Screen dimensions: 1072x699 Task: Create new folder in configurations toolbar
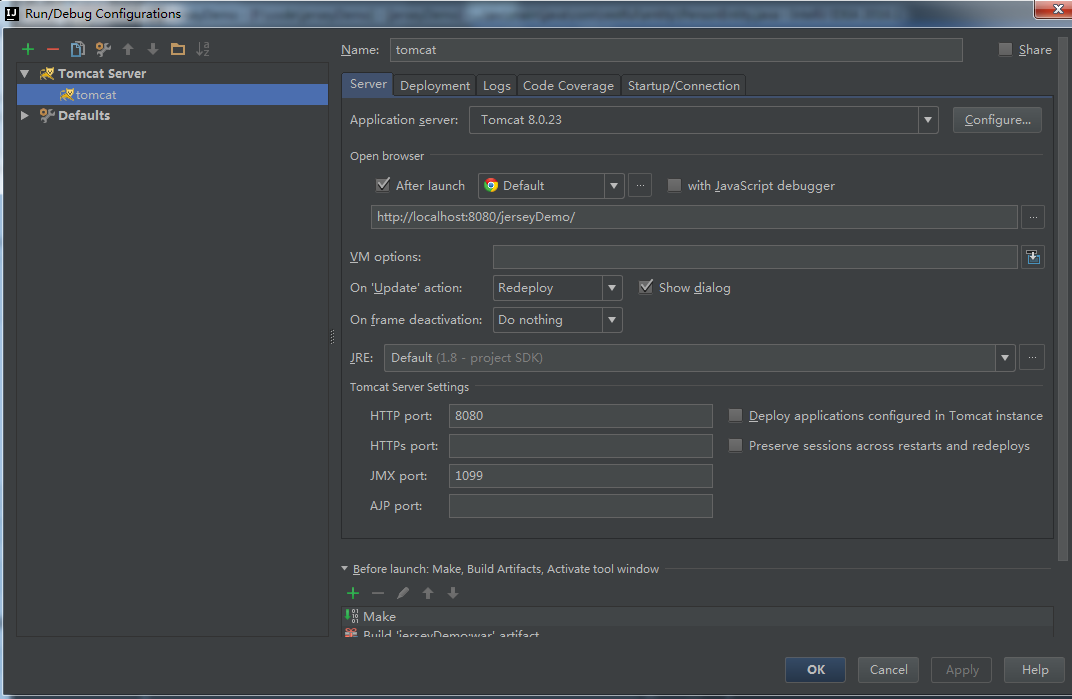click(178, 49)
